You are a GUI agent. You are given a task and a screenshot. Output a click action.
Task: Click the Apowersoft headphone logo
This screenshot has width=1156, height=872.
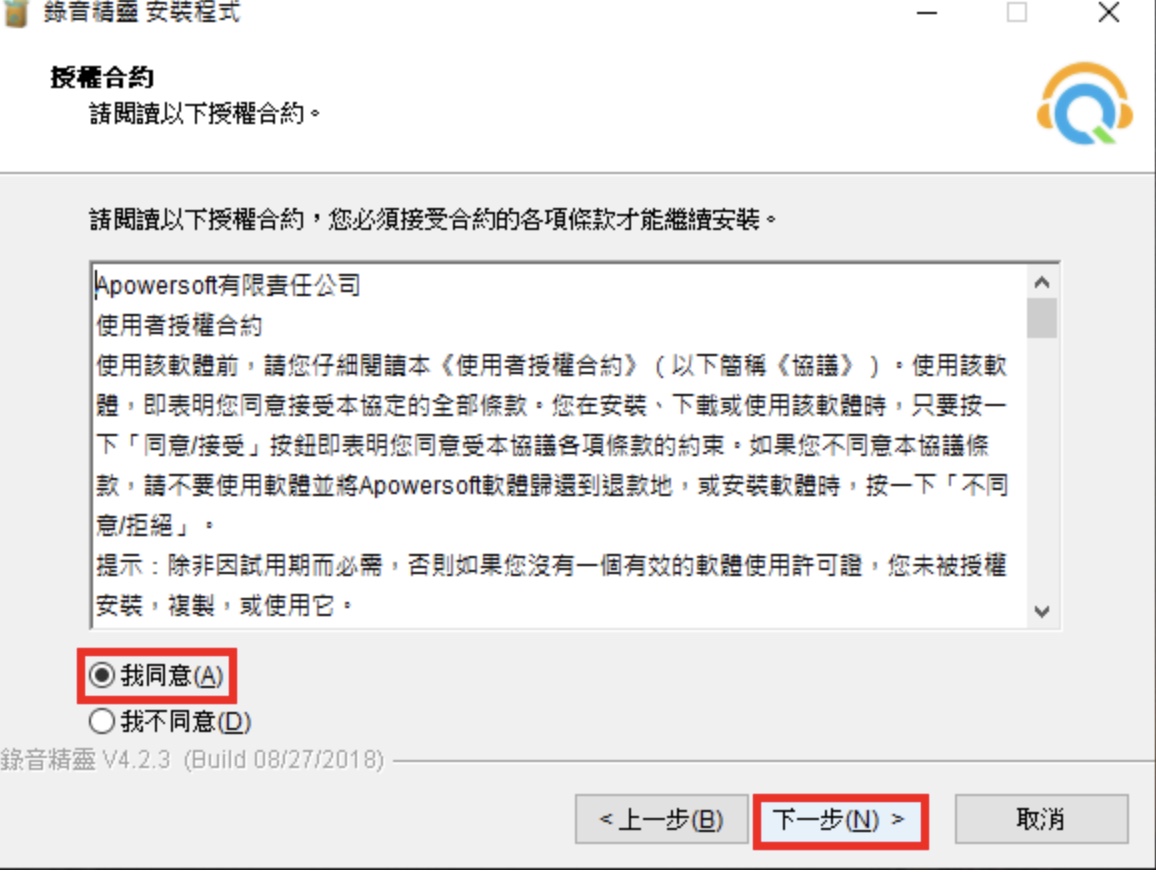[1084, 104]
